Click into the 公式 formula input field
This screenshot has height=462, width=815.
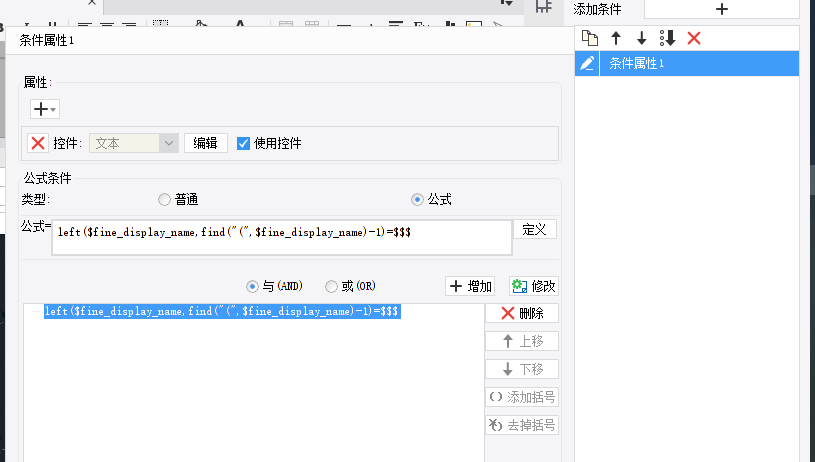(282, 237)
